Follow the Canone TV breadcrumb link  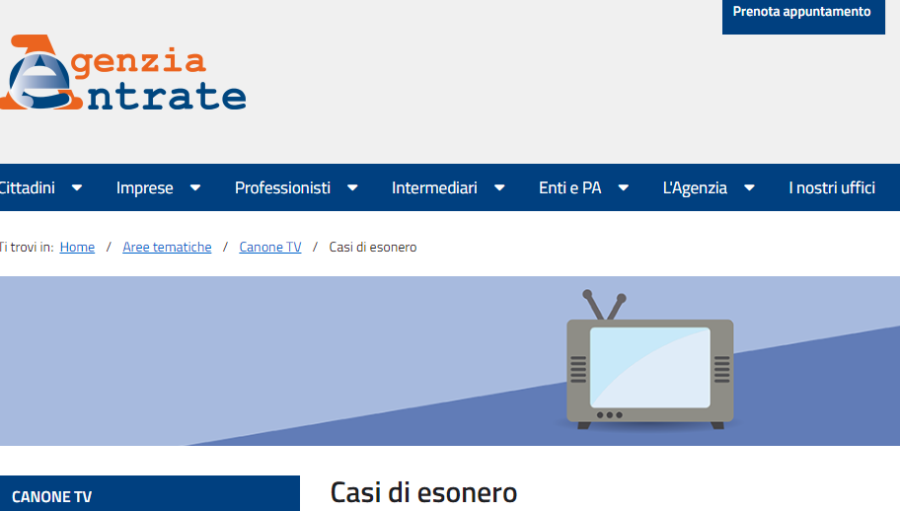point(270,247)
